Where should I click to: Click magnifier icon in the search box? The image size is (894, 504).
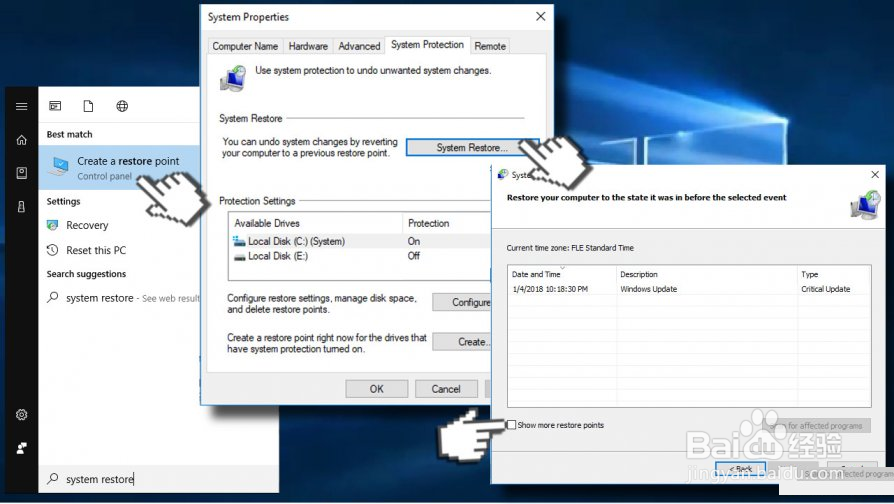tap(52, 478)
